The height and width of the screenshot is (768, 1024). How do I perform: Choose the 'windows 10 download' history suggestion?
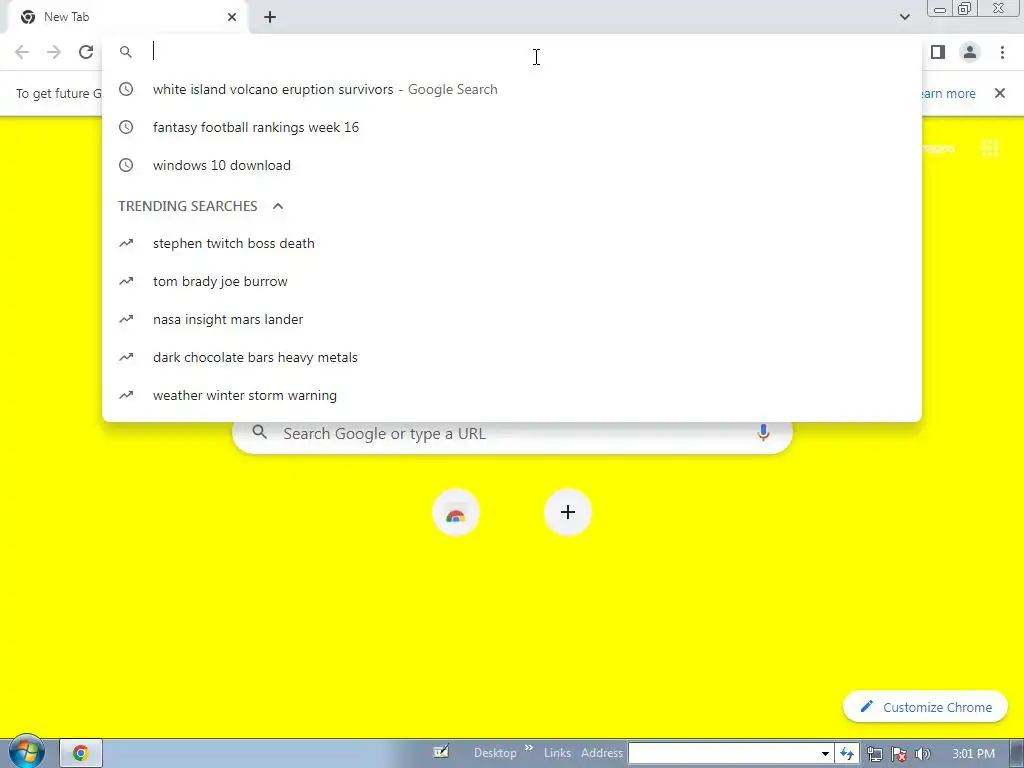click(512, 165)
